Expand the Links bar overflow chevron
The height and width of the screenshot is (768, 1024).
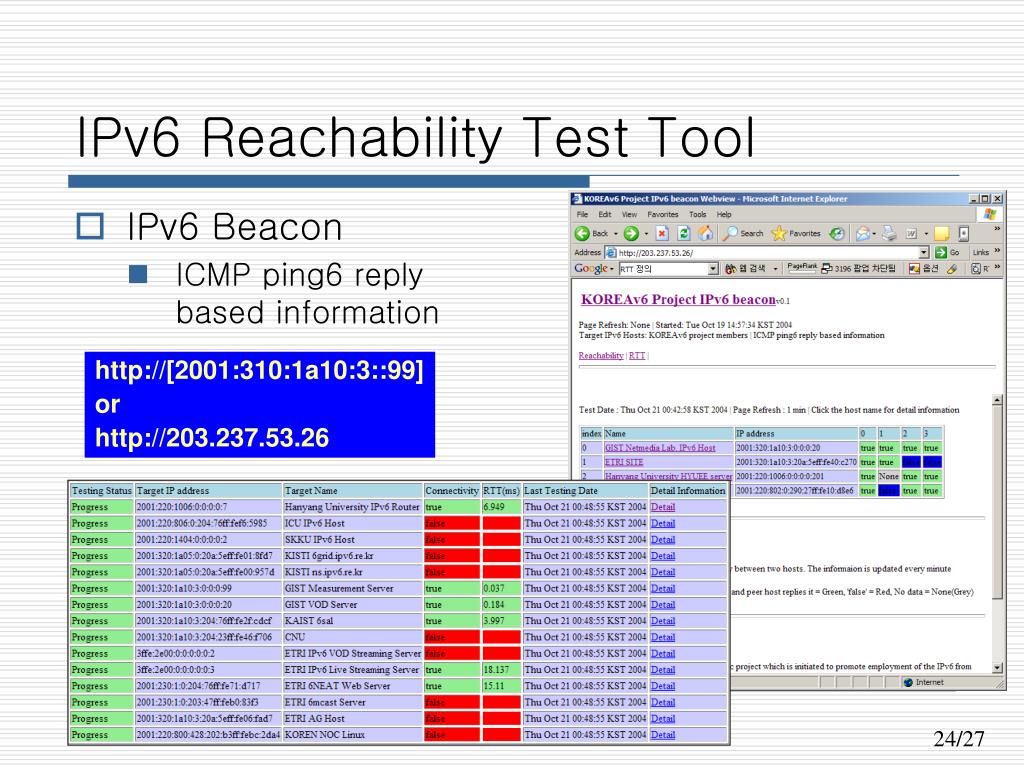coord(997,250)
